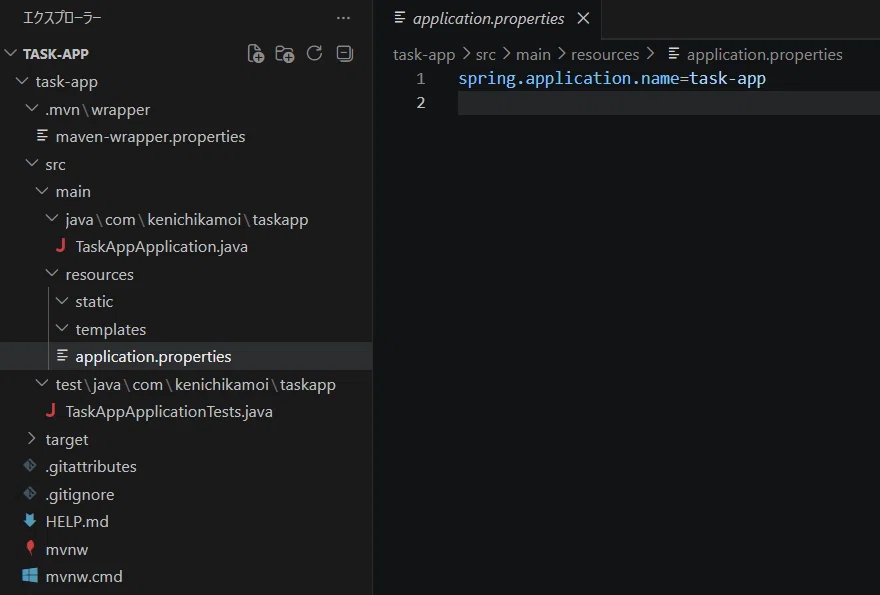The width and height of the screenshot is (880, 595).
Task: Open maven-wrapper.properties from the tree
Action: click(150, 136)
